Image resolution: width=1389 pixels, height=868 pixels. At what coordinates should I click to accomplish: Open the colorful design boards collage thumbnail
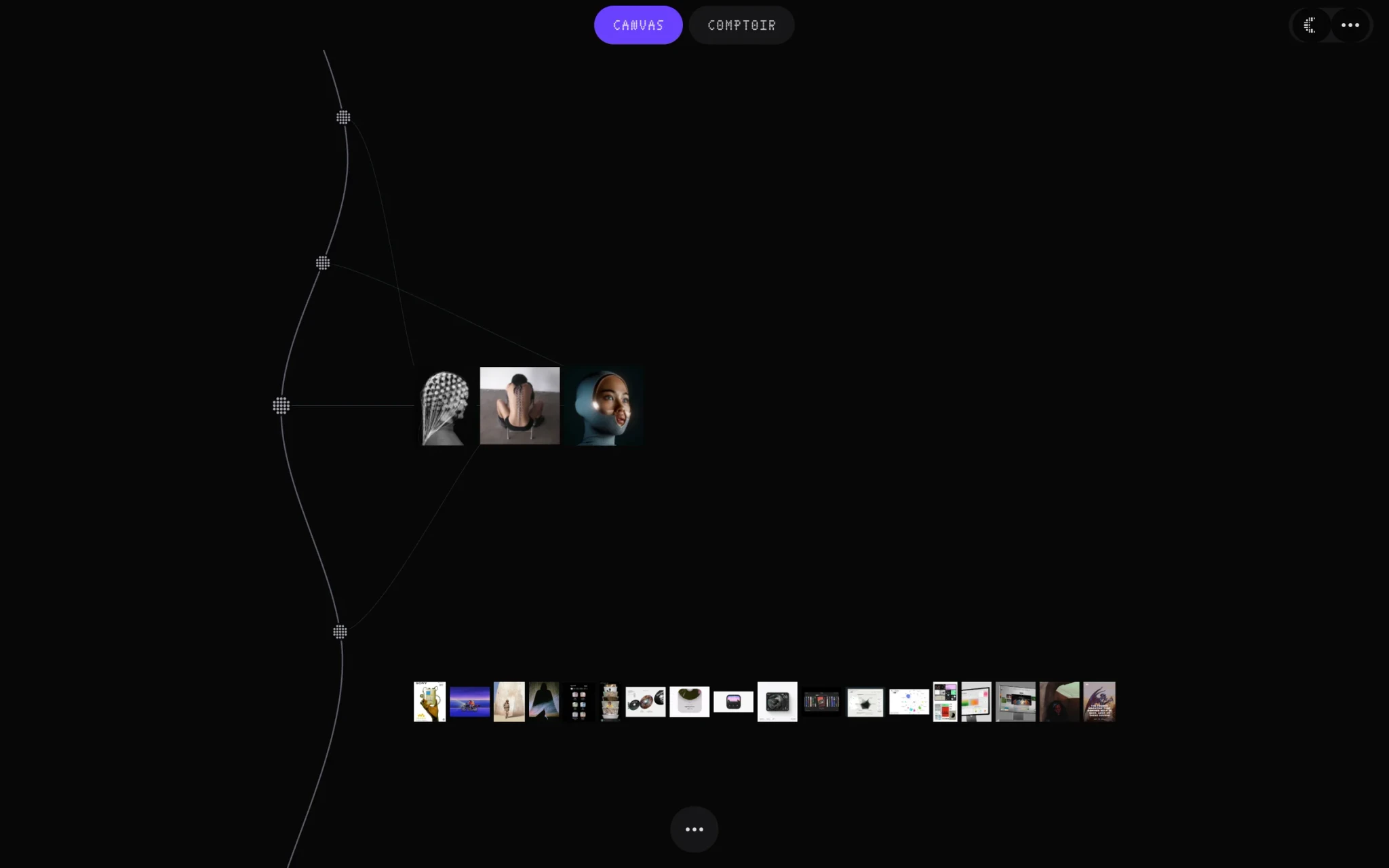(x=945, y=702)
